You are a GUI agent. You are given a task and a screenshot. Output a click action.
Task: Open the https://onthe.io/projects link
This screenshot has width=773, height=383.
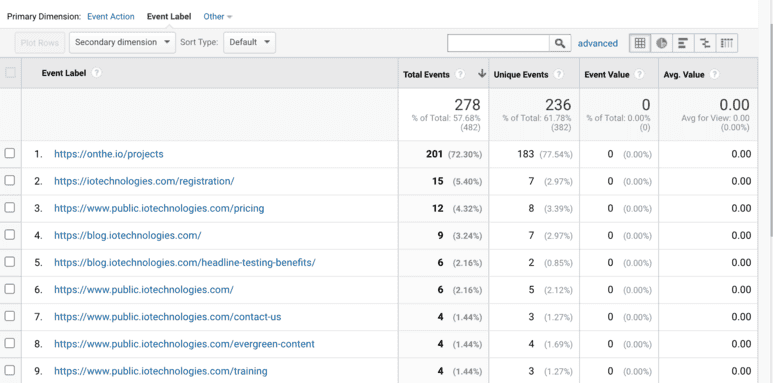[x=108, y=154]
